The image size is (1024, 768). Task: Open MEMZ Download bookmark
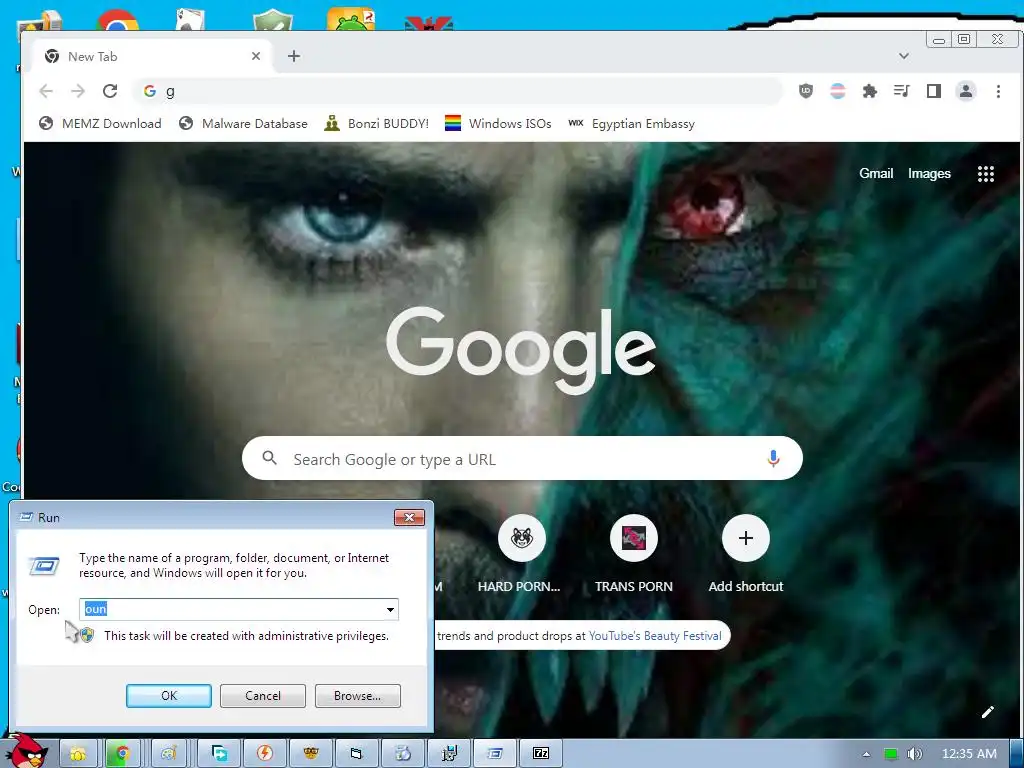coord(100,123)
